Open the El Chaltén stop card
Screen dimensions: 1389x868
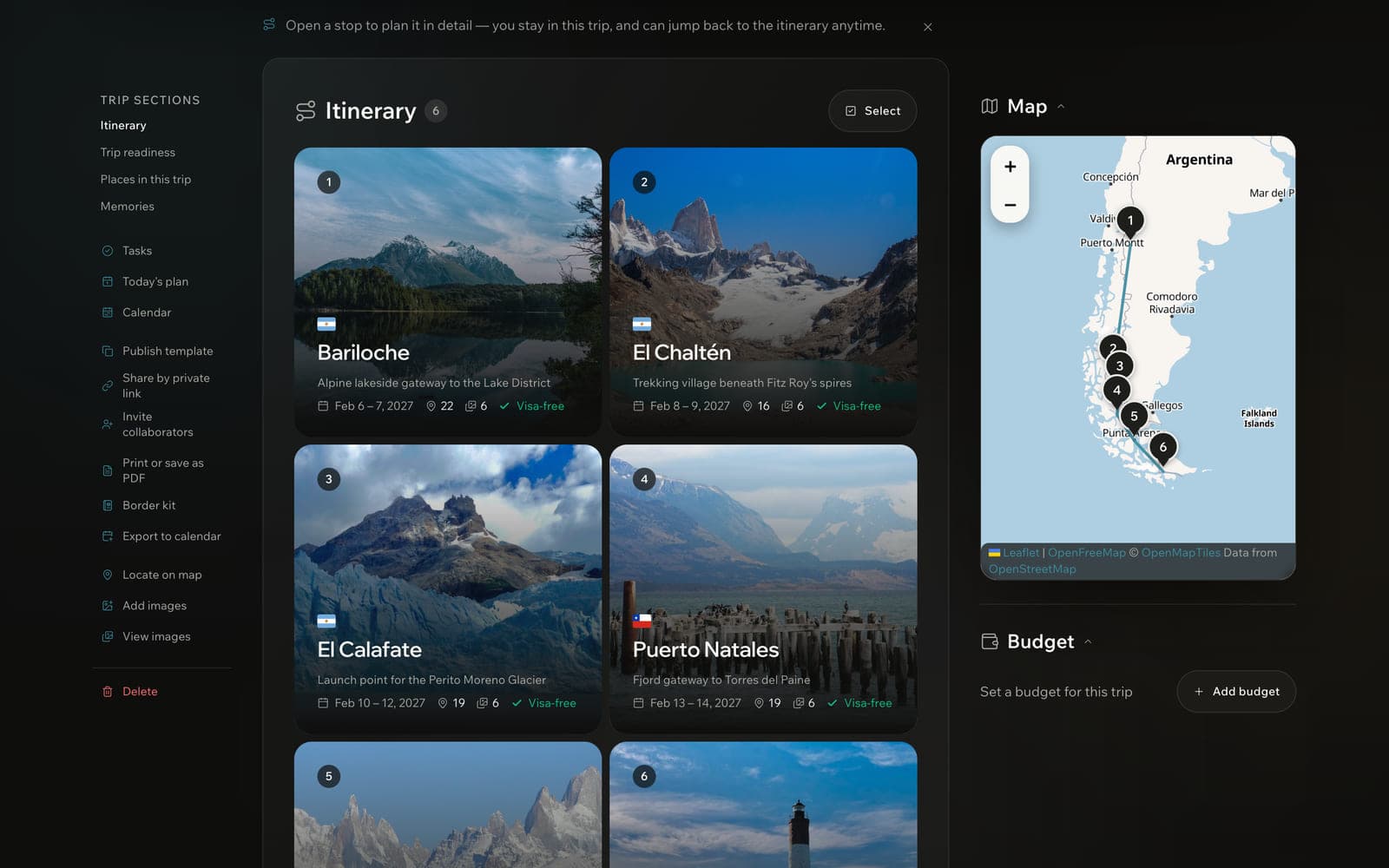point(763,292)
